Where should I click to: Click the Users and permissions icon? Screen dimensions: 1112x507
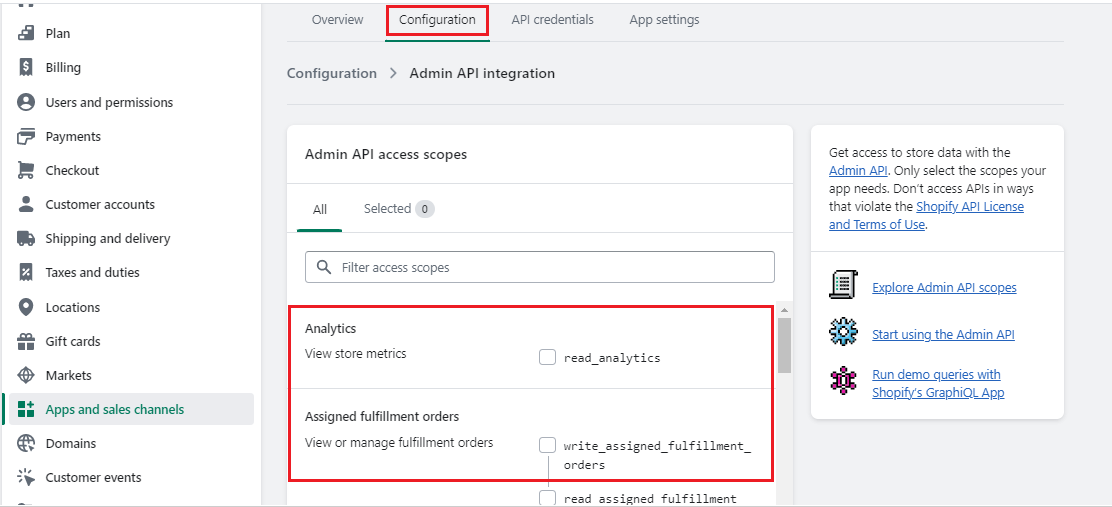tap(26, 102)
